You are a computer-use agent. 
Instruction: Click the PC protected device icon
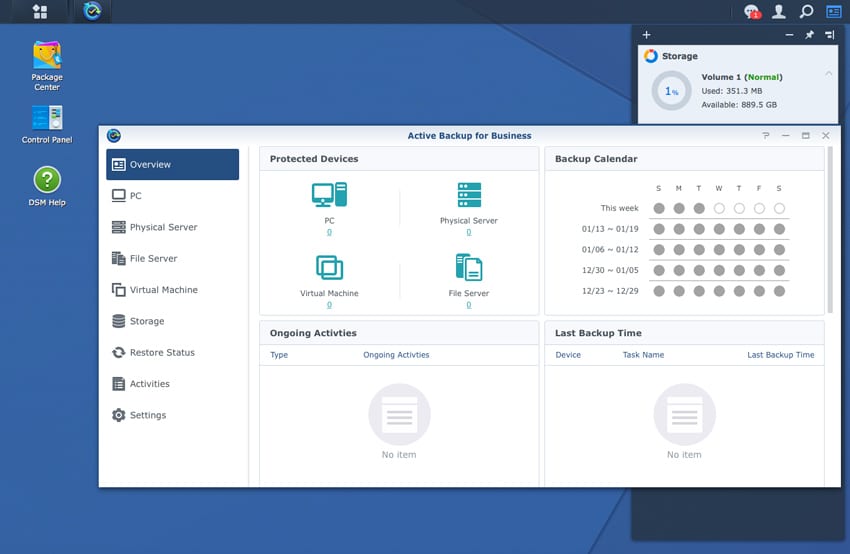tap(329, 195)
